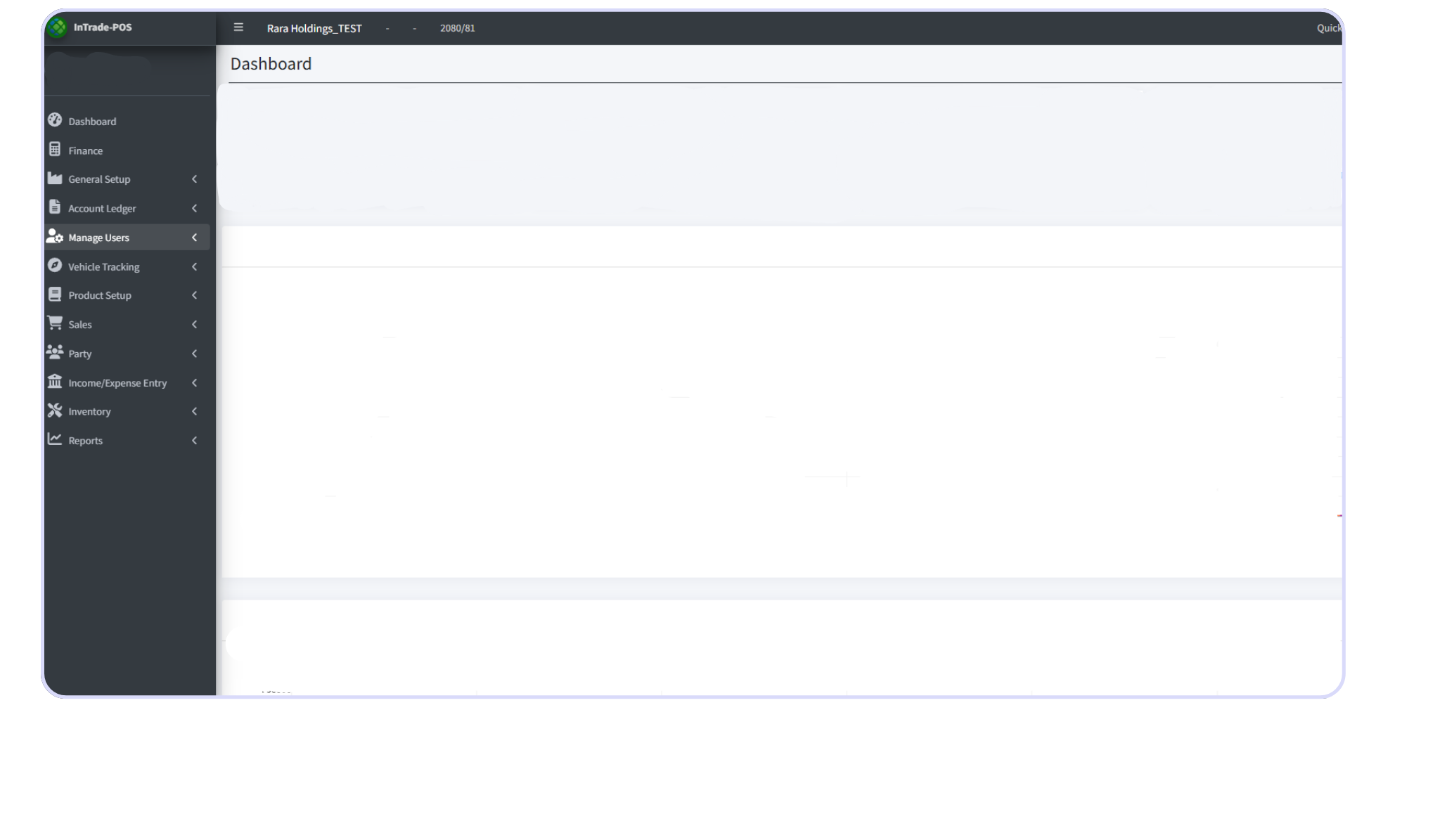
Task: Select Finance menu item
Action: pos(85,150)
